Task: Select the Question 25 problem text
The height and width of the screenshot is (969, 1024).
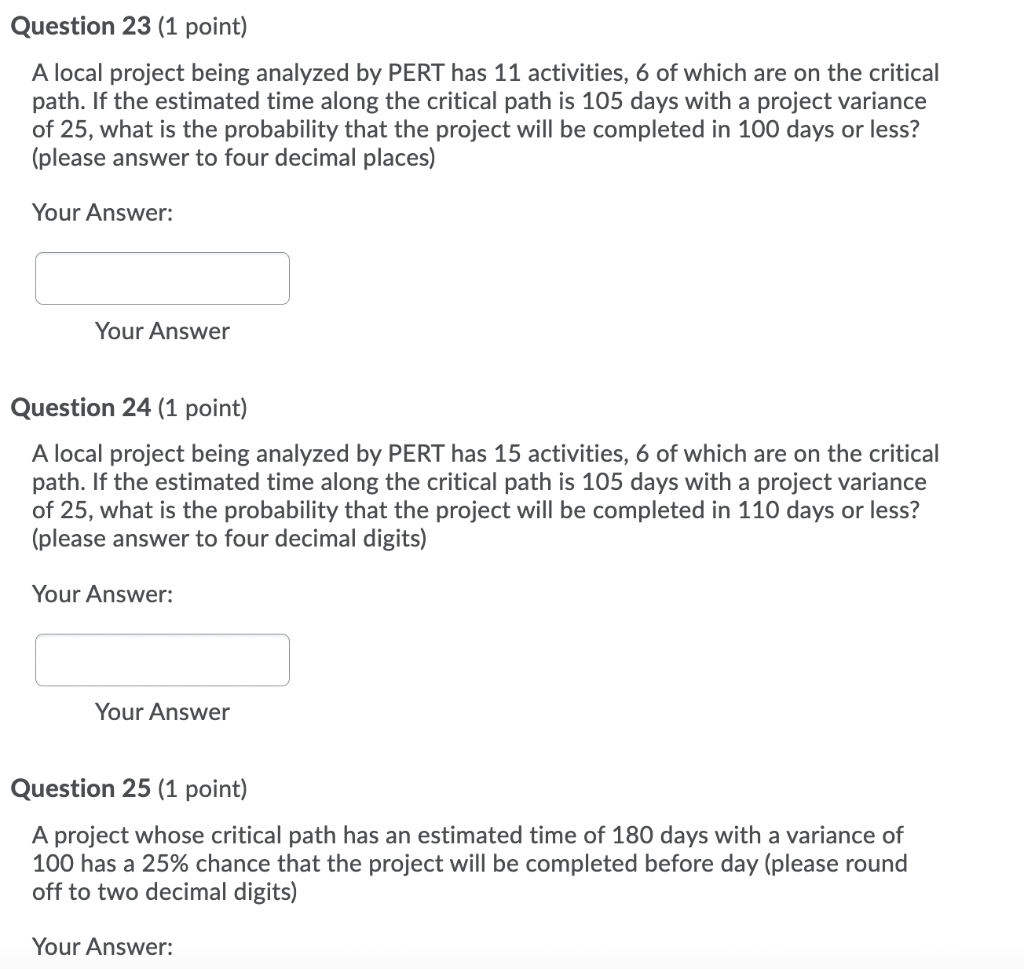Action: click(x=470, y=863)
